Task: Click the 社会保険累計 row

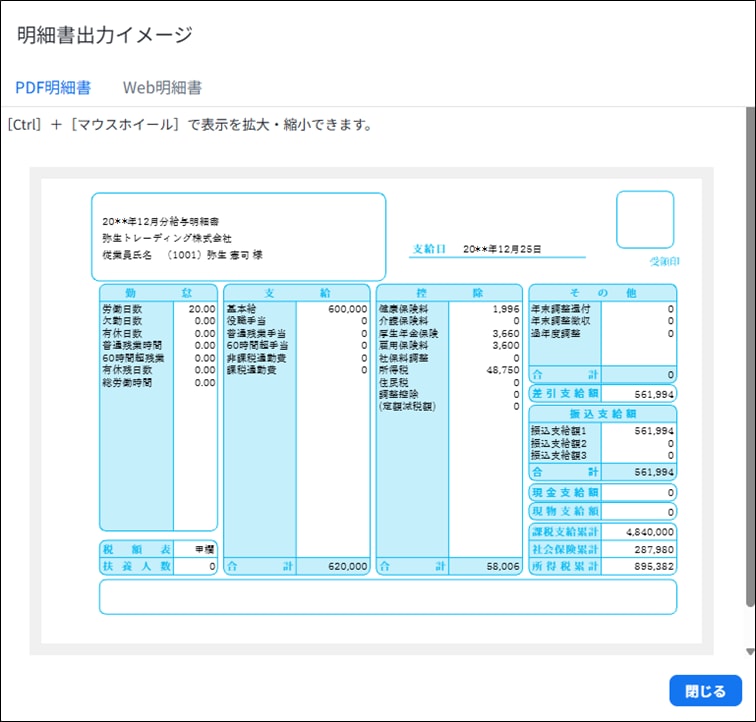Action: click(x=602, y=549)
